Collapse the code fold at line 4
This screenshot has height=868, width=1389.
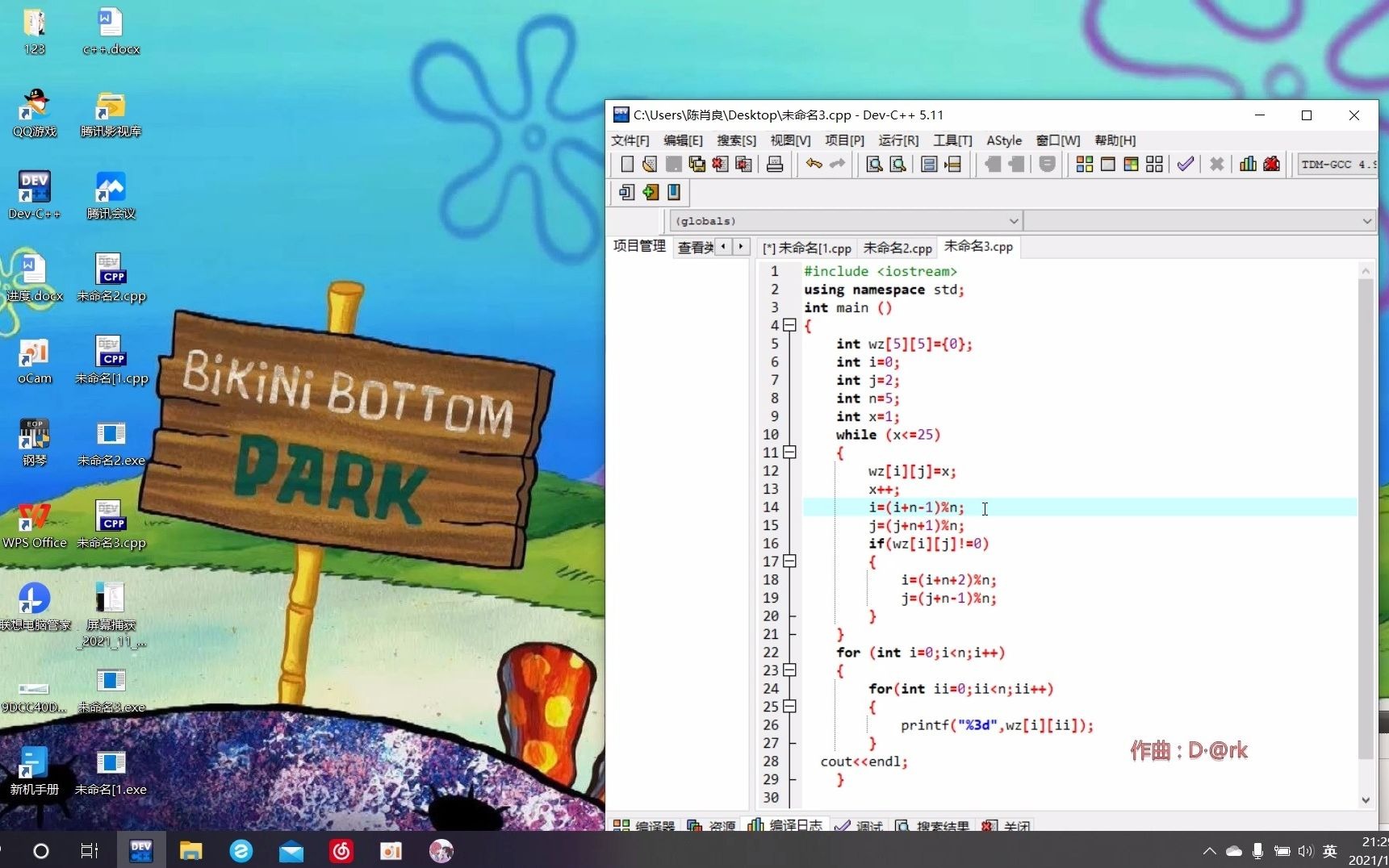click(x=790, y=325)
